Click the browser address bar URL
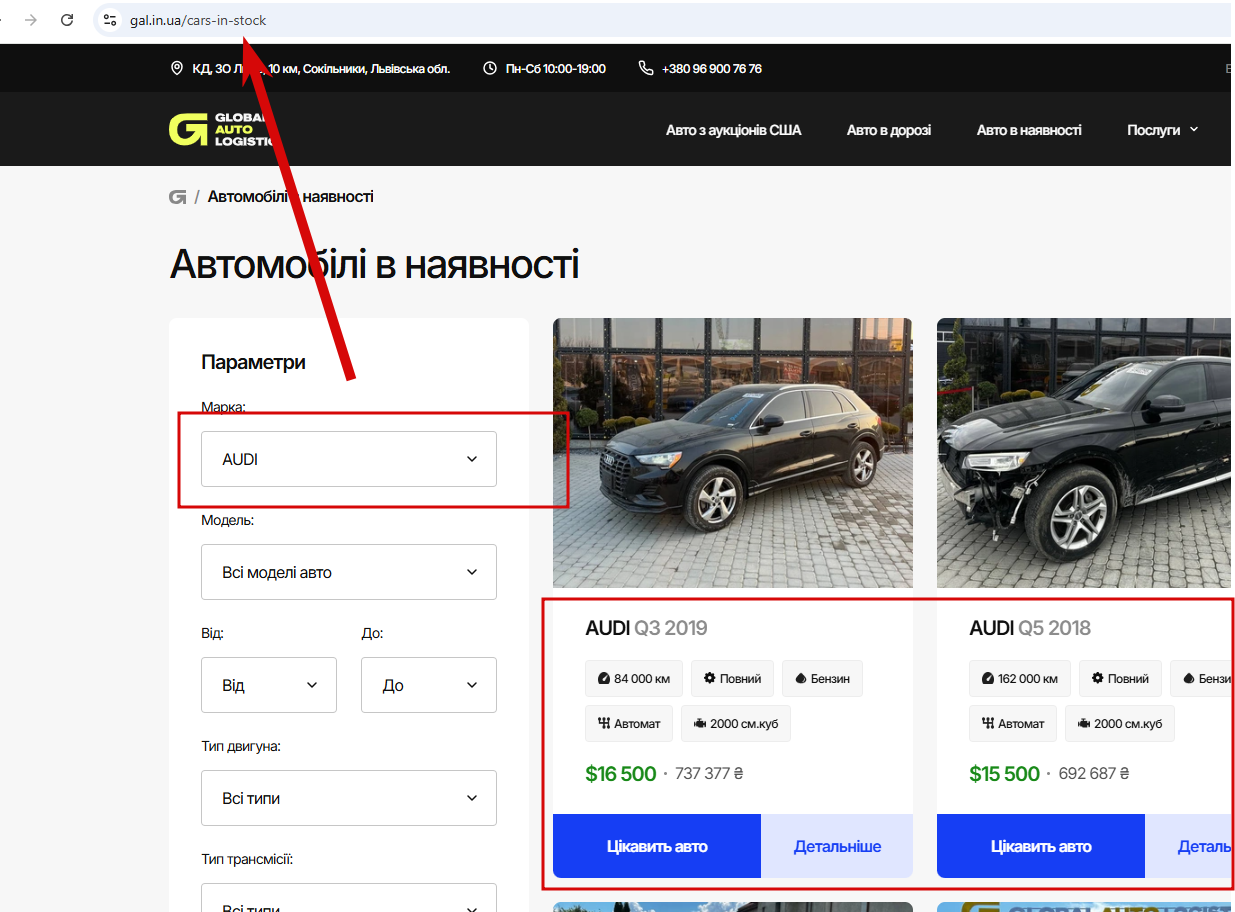The image size is (1235, 912). point(198,20)
